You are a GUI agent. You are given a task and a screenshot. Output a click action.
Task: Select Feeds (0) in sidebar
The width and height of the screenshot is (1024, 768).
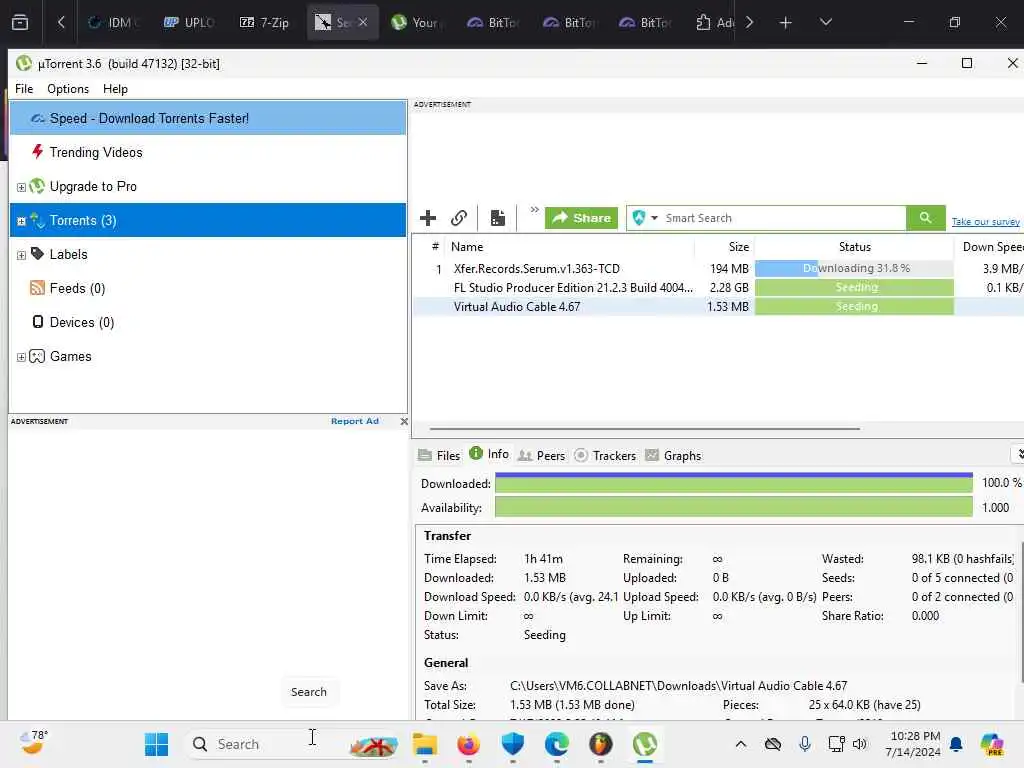77,289
